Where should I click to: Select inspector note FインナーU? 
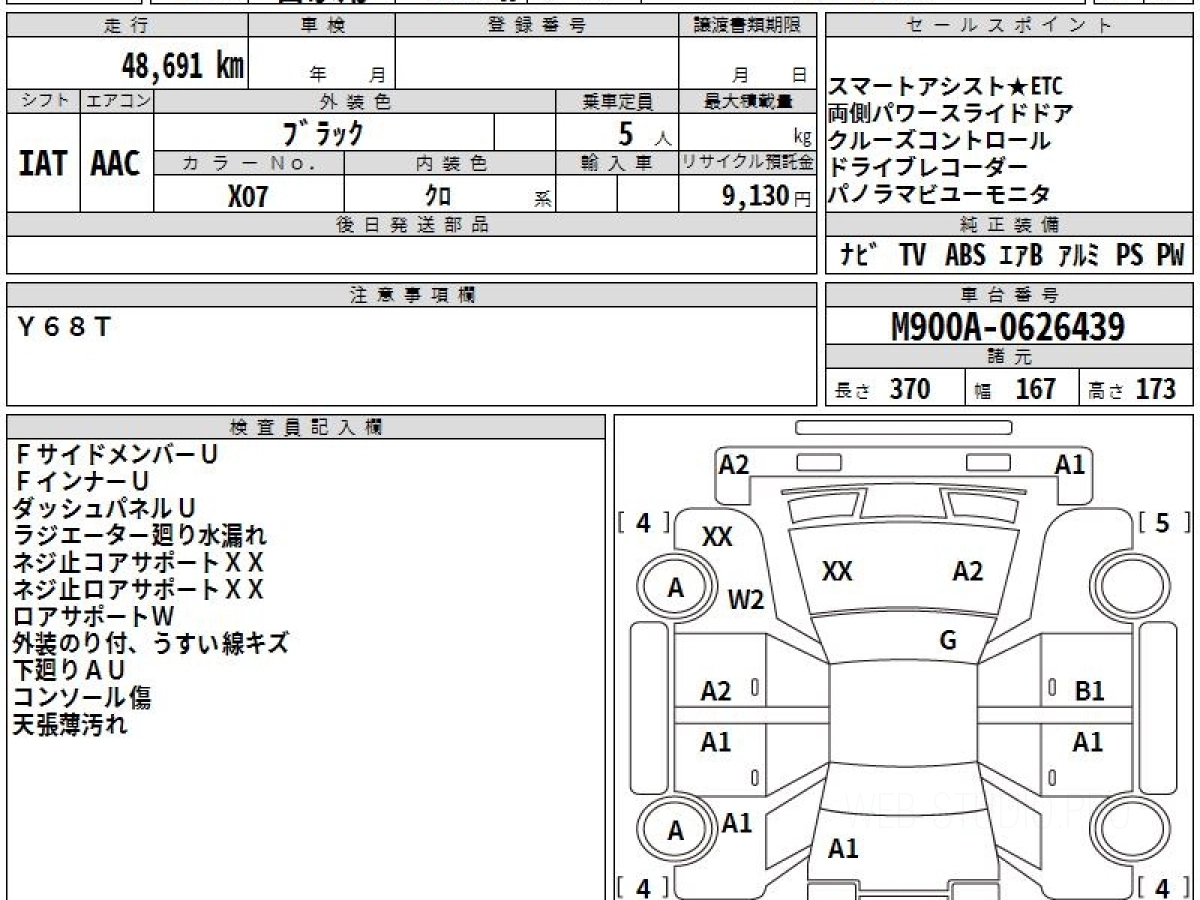click(x=82, y=481)
